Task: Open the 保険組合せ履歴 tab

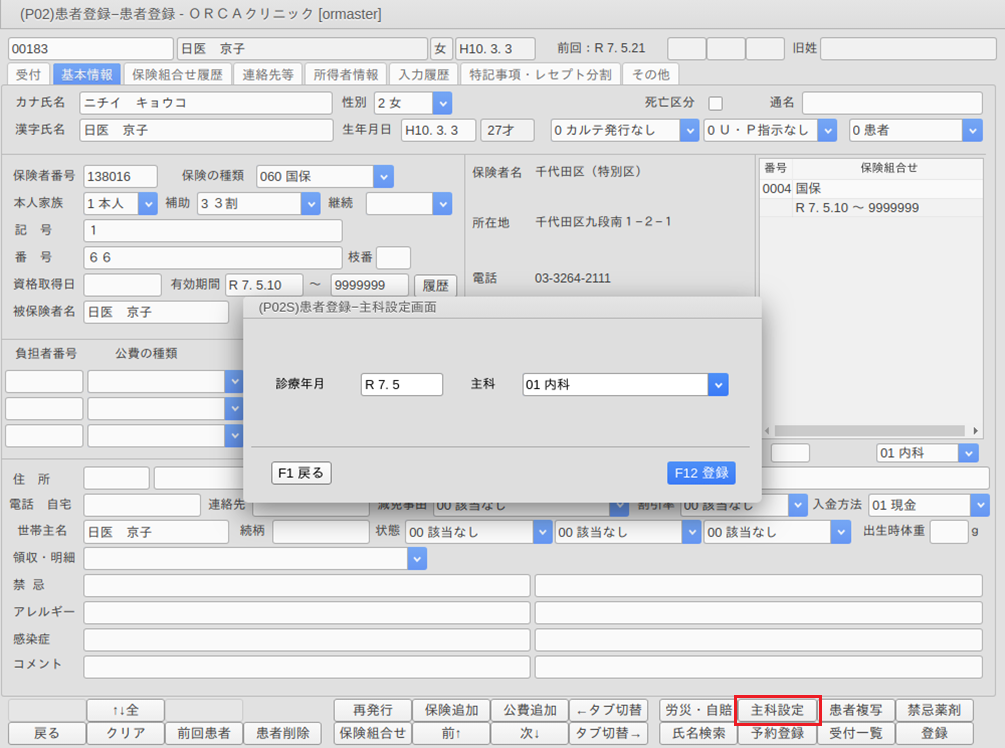Action: (x=177, y=74)
